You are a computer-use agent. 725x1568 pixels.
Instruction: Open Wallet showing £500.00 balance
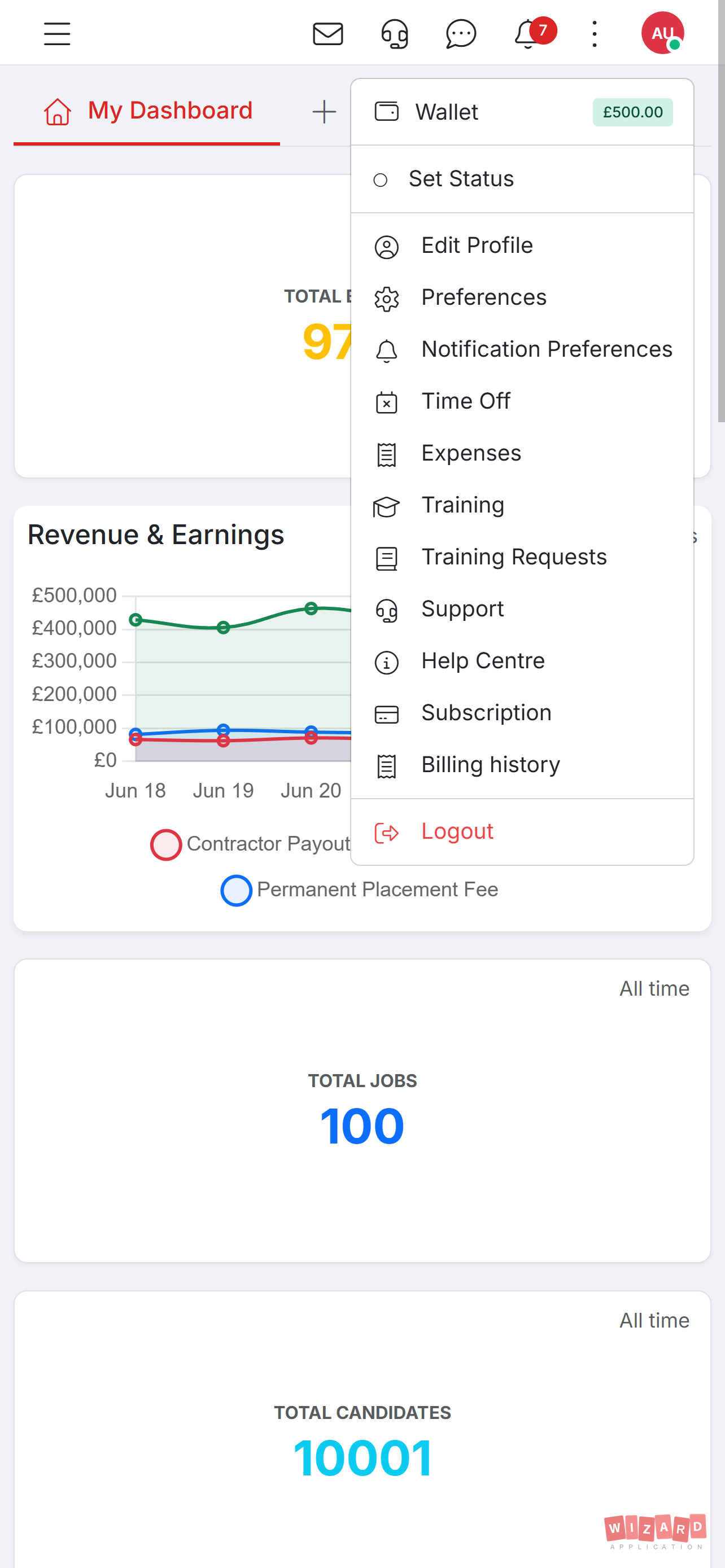click(522, 112)
